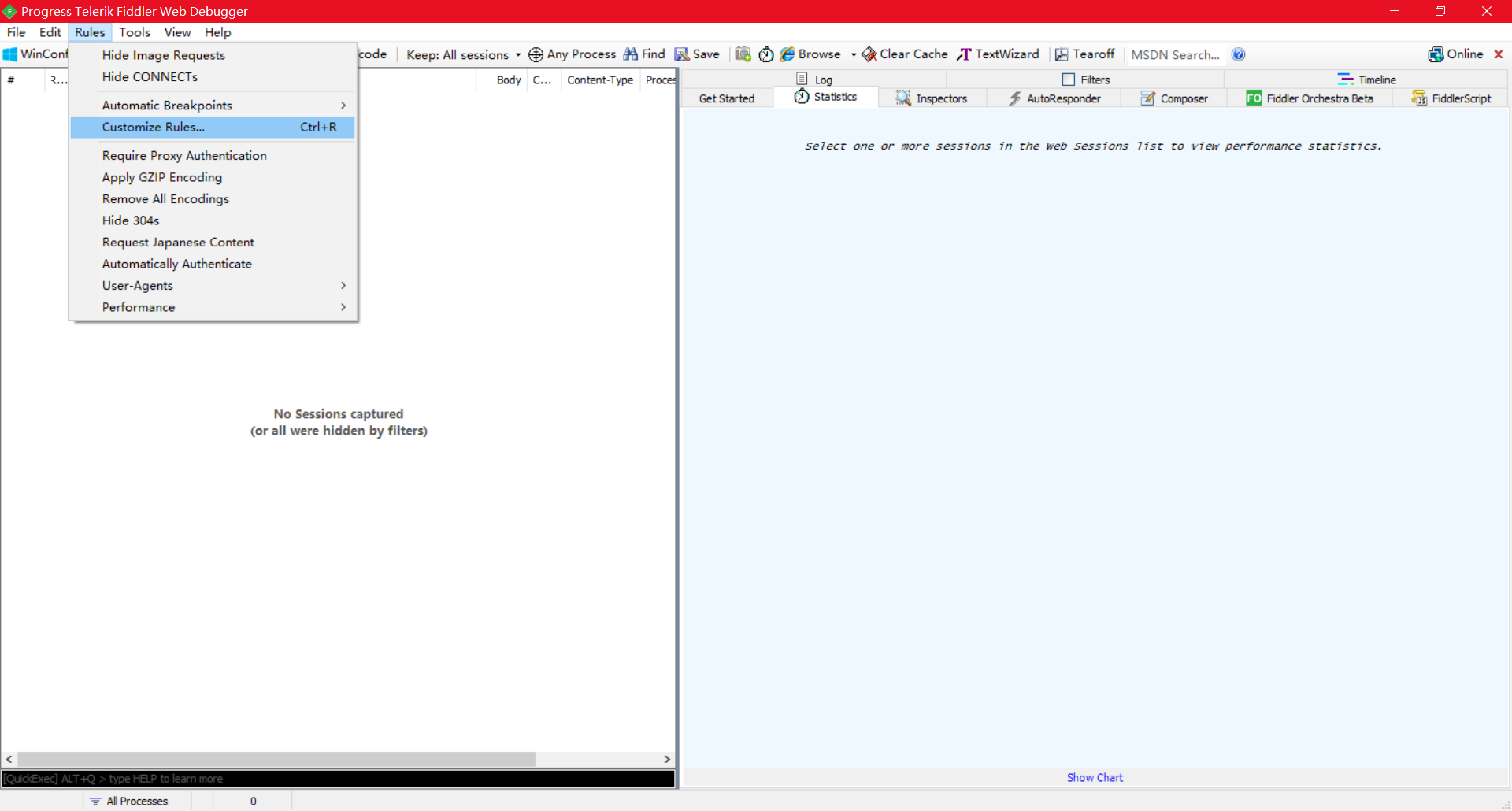
Task: Click the Save sessions icon
Action: pyautogui.click(x=682, y=54)
